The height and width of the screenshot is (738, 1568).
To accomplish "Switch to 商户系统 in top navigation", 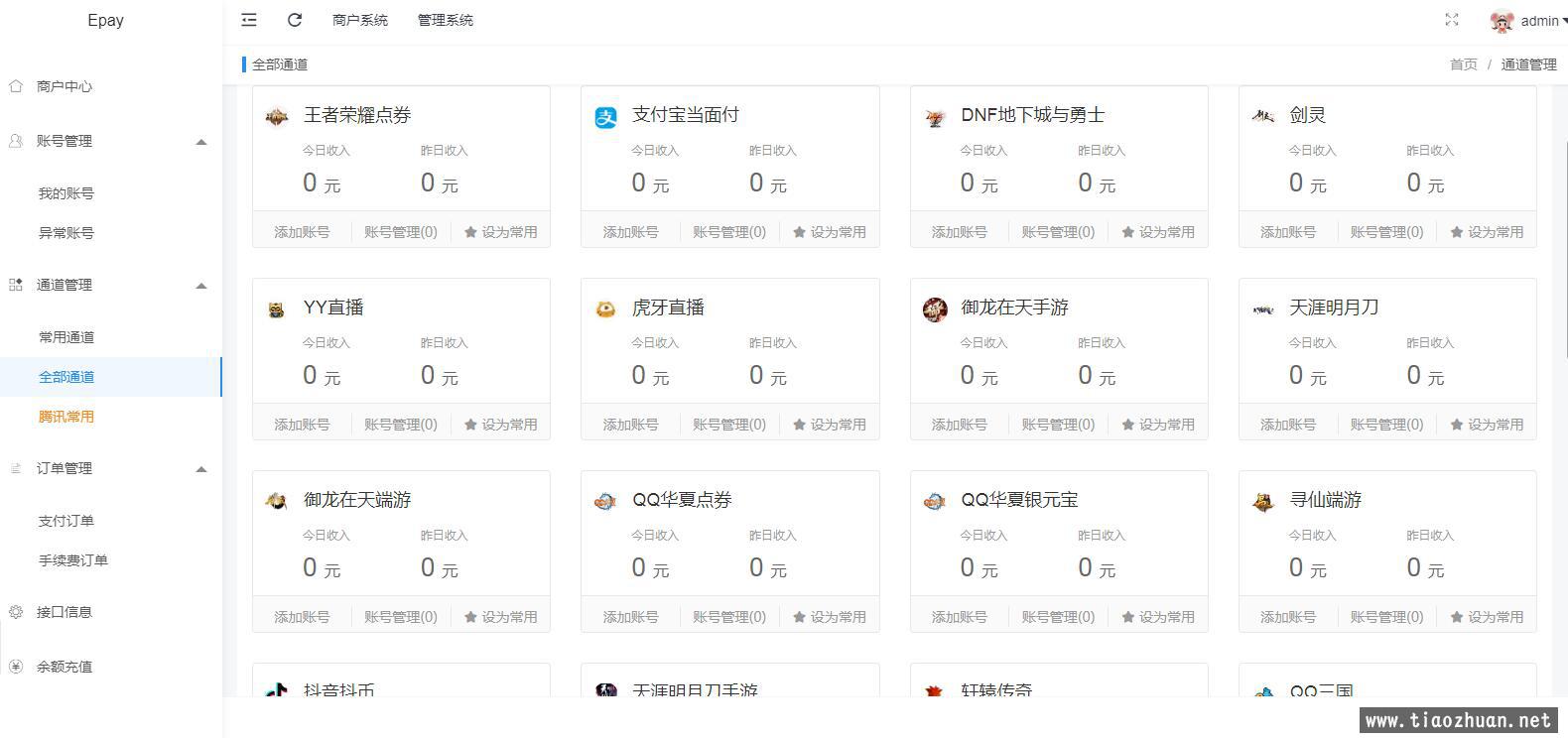I will pos(360,20).
